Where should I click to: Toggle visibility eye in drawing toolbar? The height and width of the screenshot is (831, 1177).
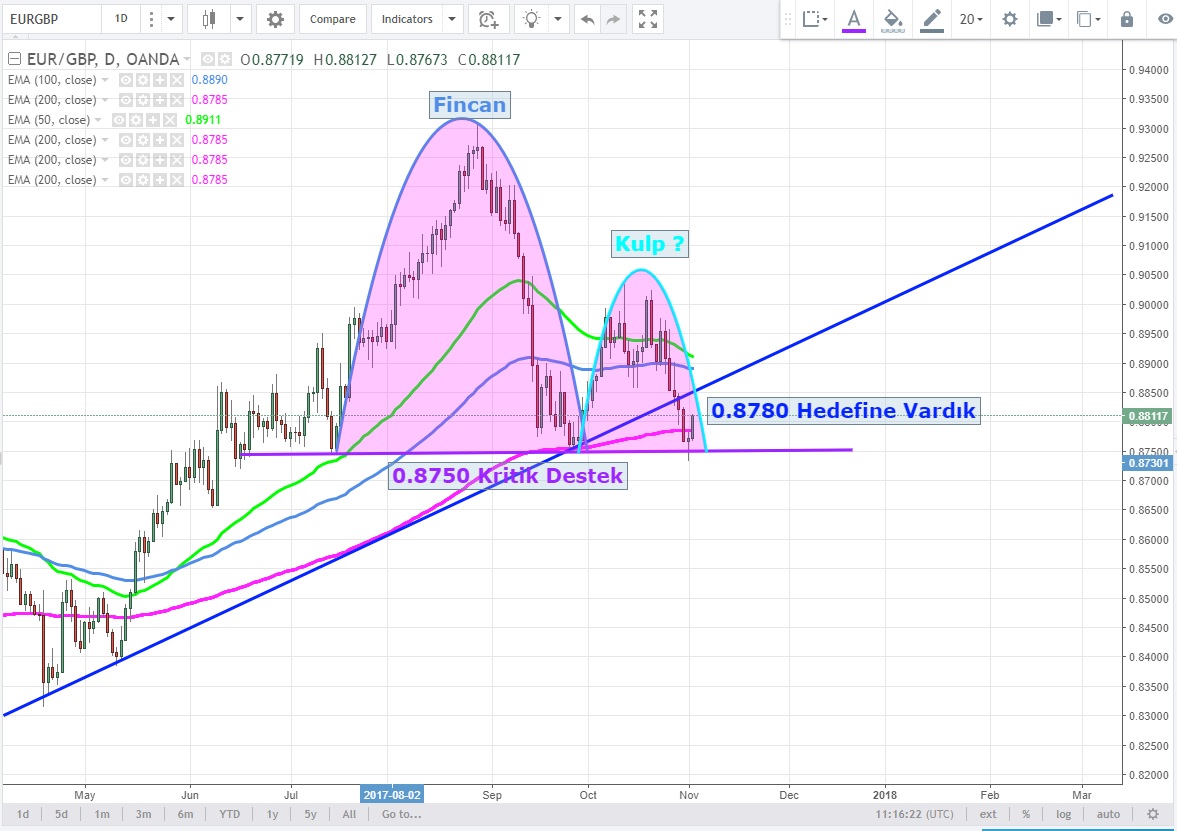pyautogui.click(x=1164, y=19)
